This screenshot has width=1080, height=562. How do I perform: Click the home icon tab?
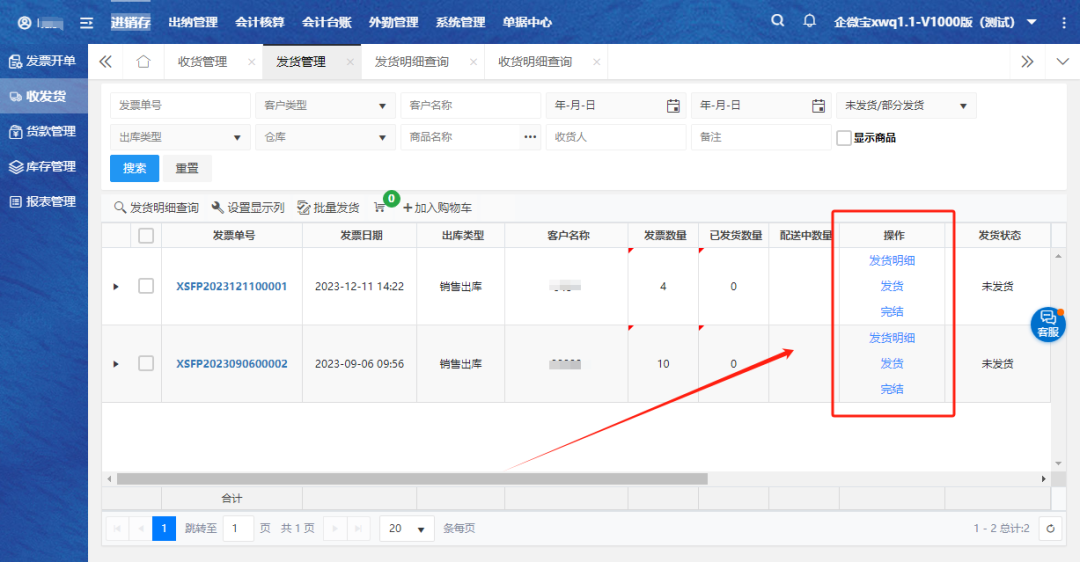pos(143,62)
